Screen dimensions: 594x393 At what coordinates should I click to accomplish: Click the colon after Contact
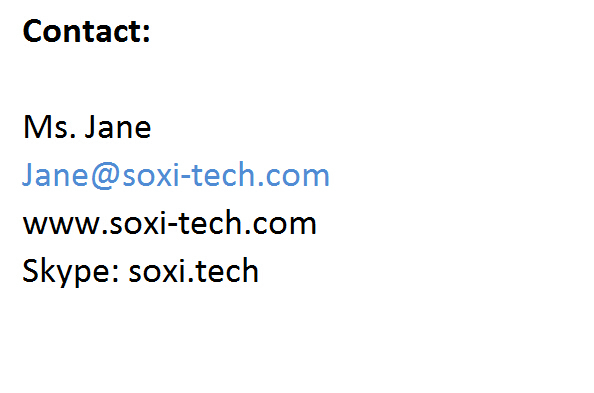[146, 33]
